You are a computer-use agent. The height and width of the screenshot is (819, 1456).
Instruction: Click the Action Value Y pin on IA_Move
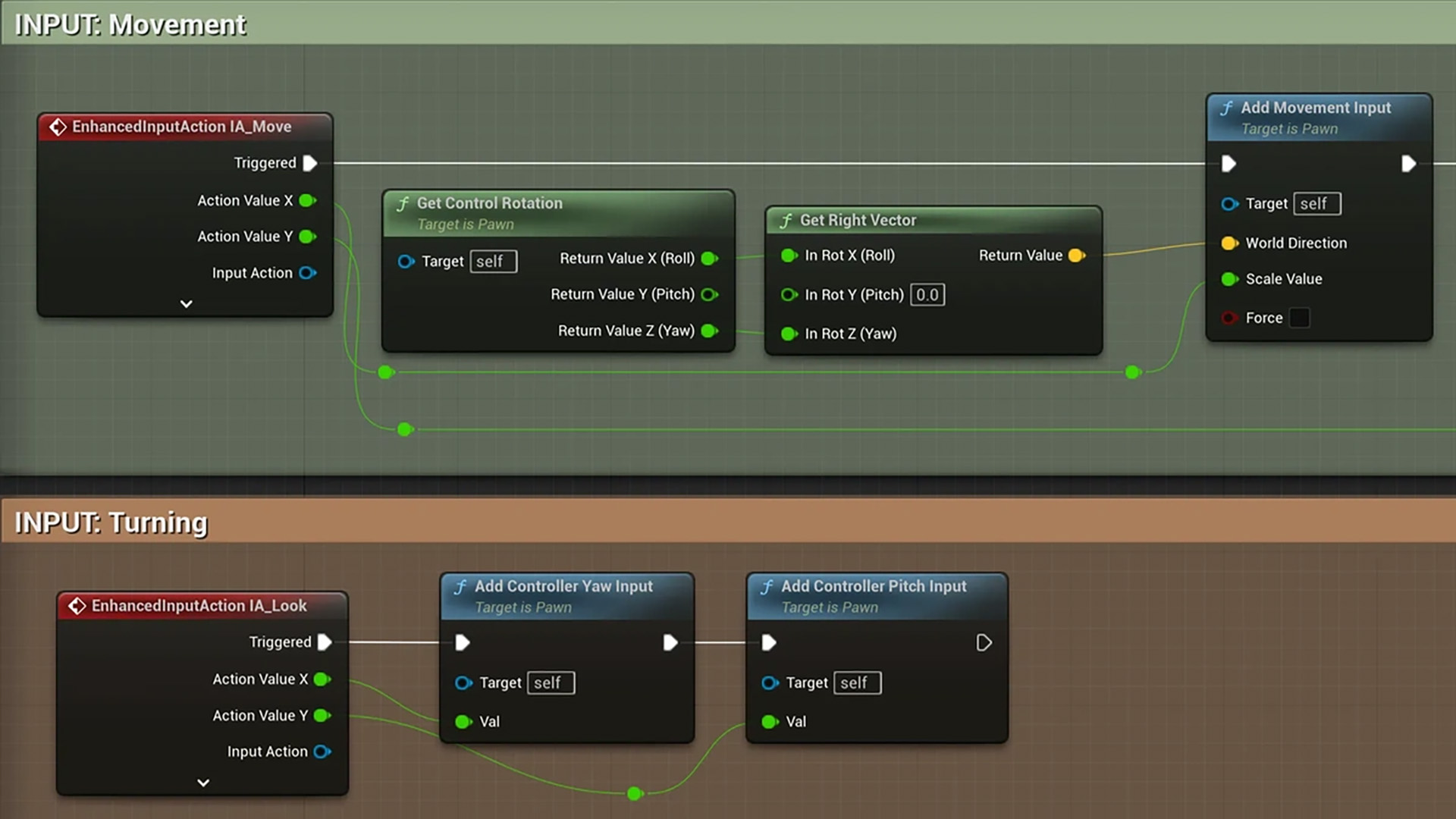pyautogui.click(x=308, y=236)
